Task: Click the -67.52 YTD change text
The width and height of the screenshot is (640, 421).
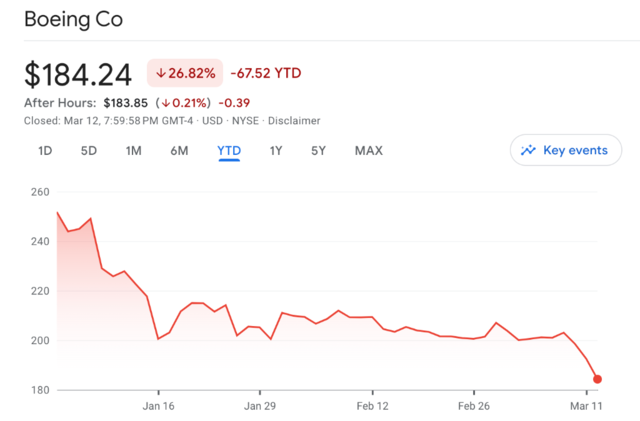Action: click(x=266, y=73)
